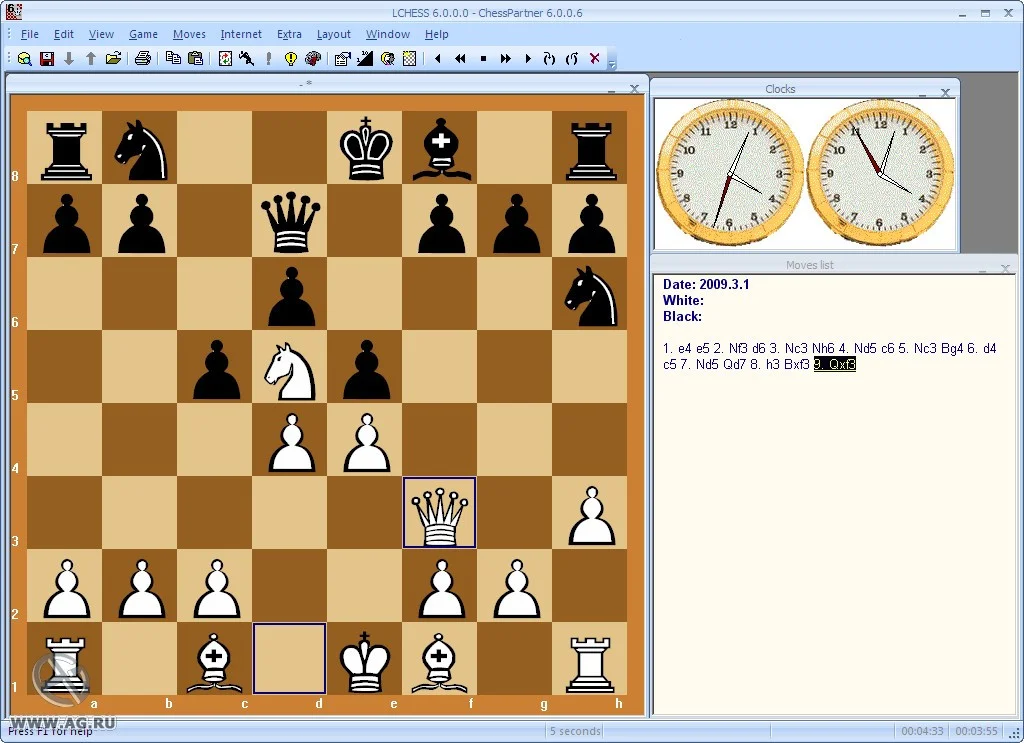
Task: Select the white bishop on c1
Action: (x=216, y=658)
